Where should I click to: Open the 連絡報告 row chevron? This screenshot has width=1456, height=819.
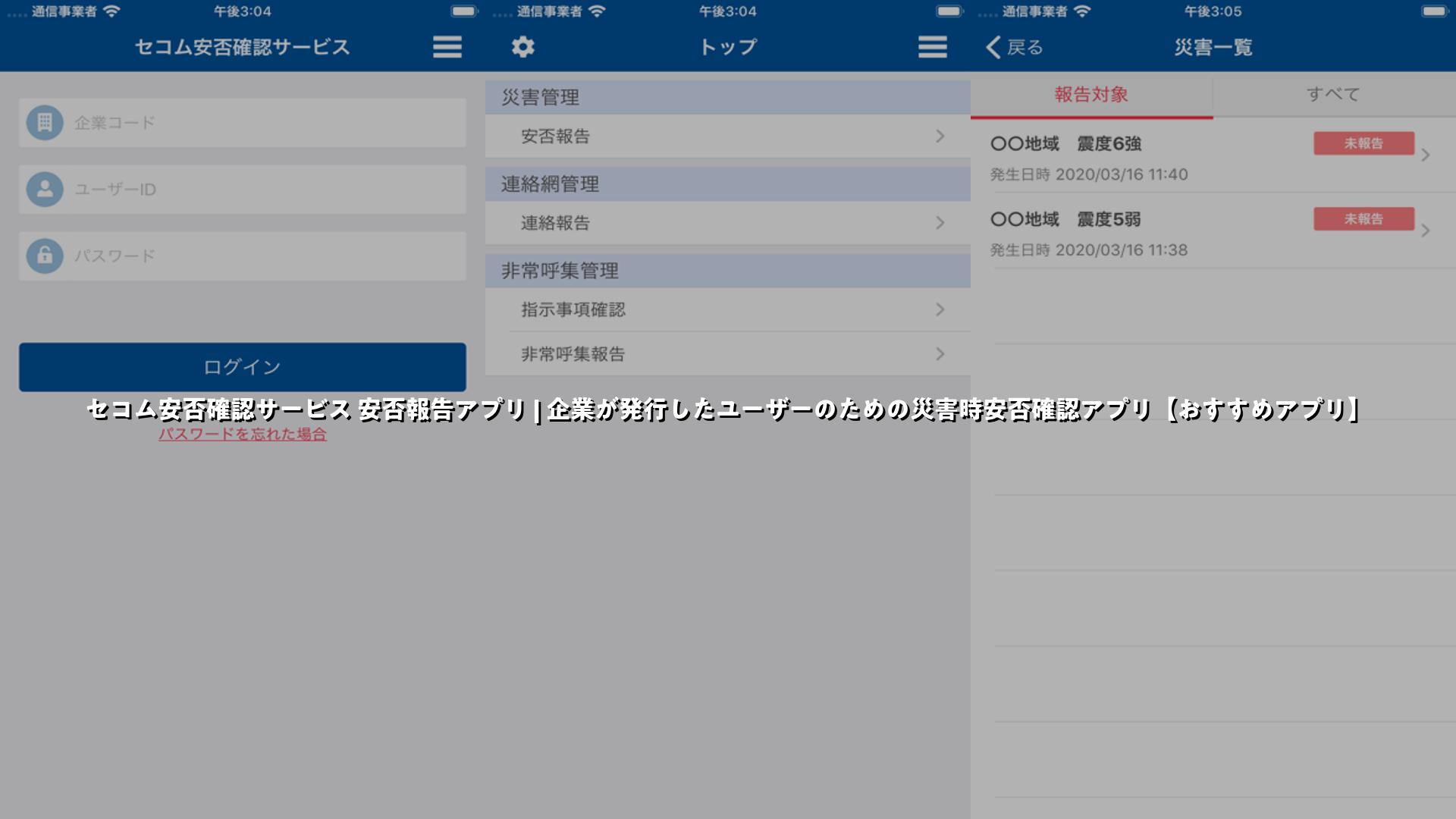click(x=940, y=222)
